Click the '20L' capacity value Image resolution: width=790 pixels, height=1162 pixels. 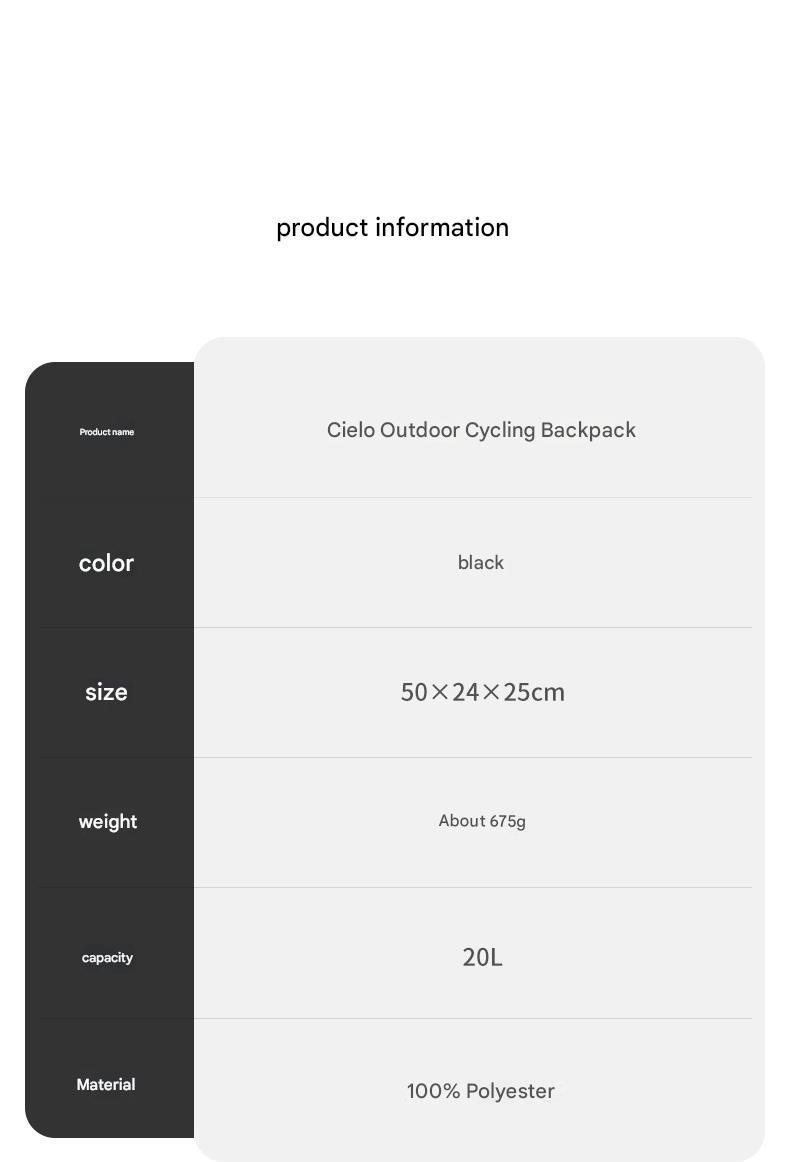pos(482,957)
